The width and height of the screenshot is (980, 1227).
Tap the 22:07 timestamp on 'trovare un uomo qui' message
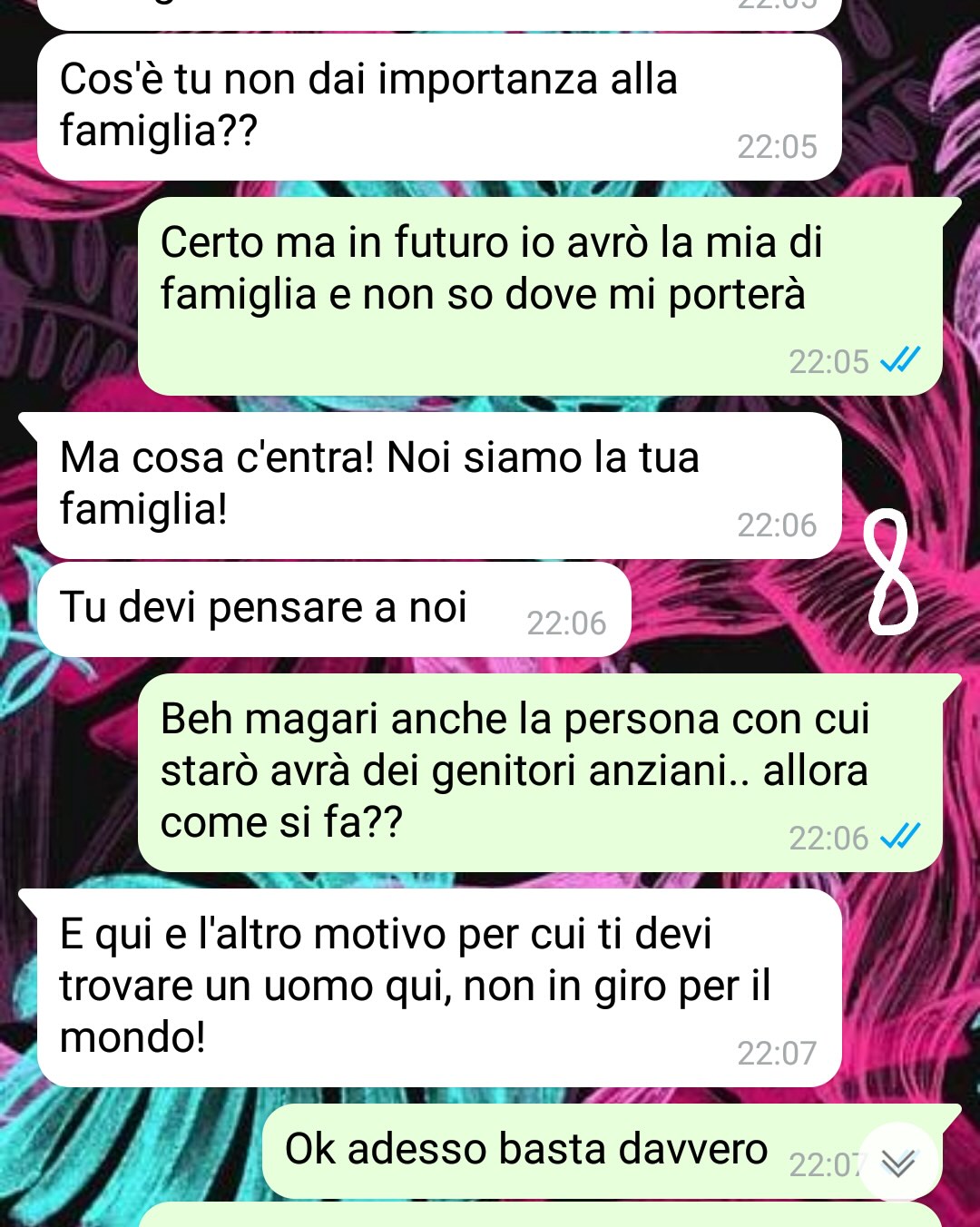click(x=777, y=1053)
